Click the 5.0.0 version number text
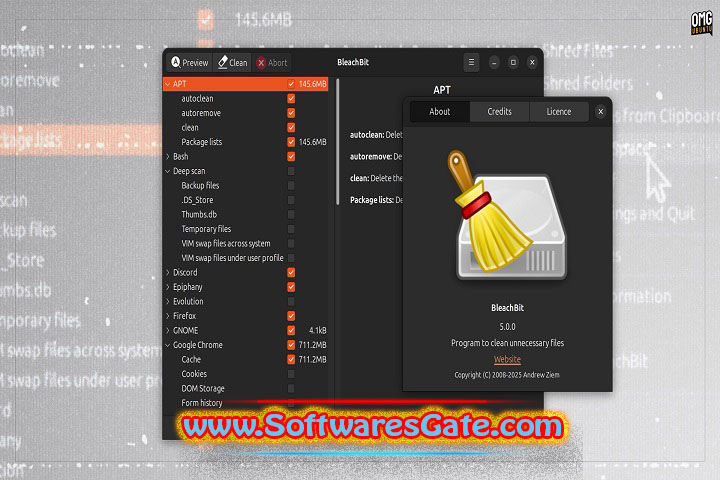Viewport: 720px width, 480px height. coord(507,327)
